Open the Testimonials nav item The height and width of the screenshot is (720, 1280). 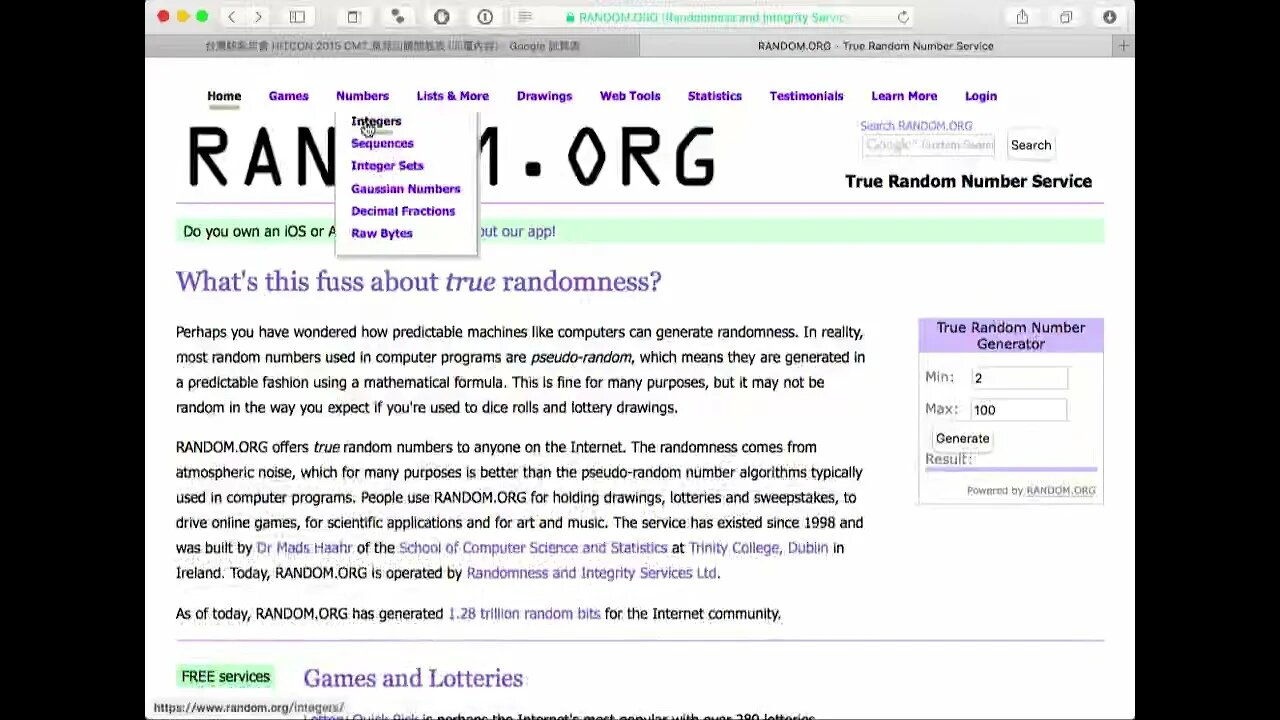coord(806,96)
